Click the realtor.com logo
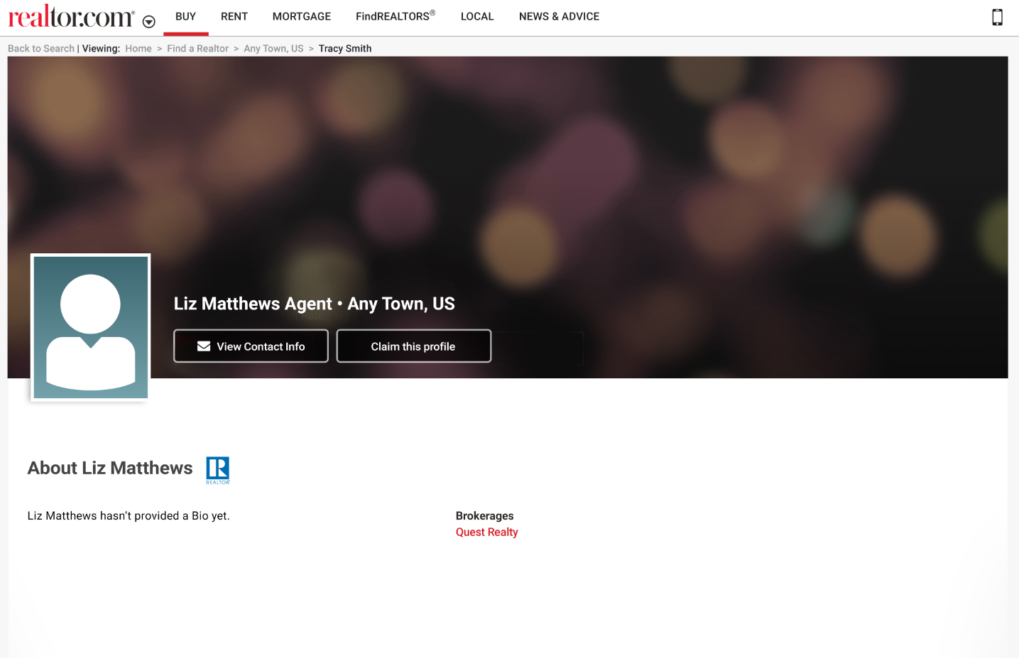The image size is (1019, 658). [x=71, y=17]
